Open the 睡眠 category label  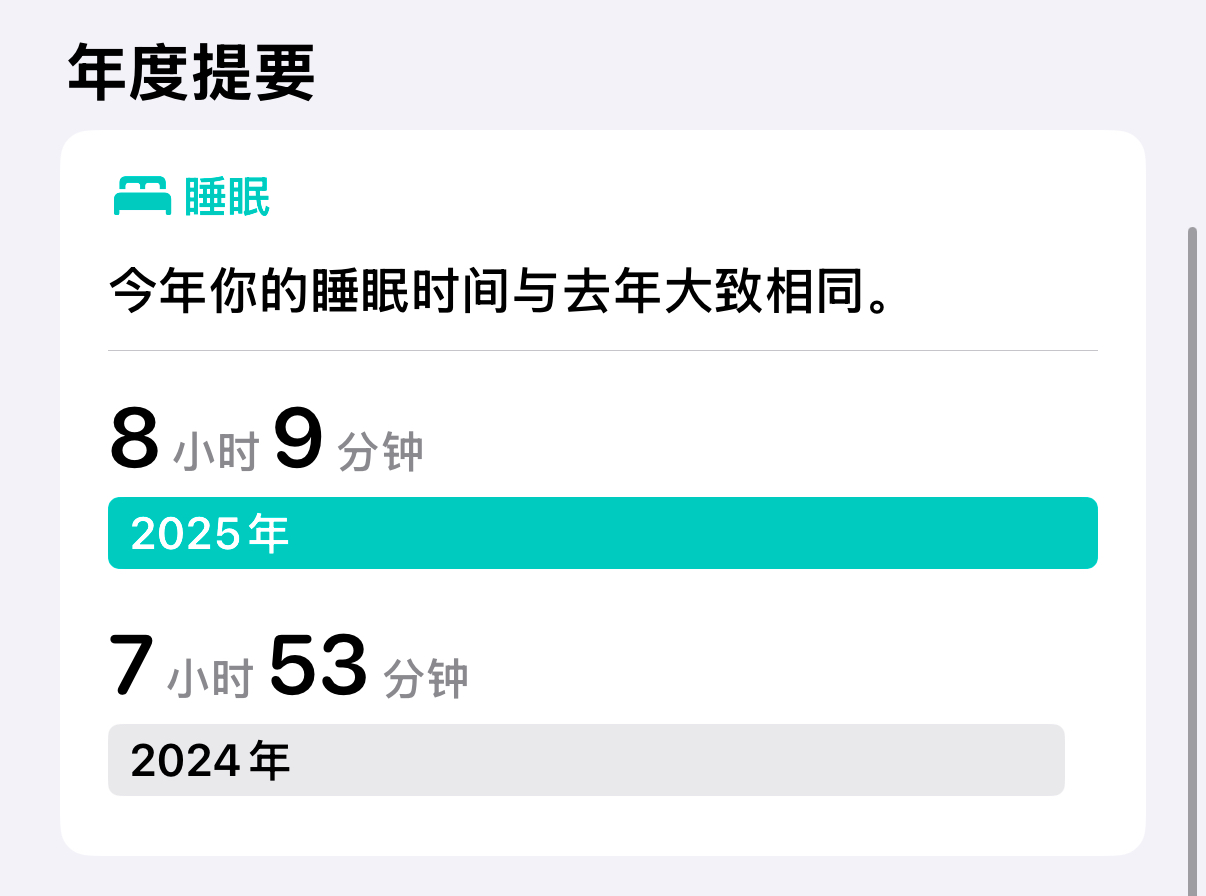pos(227,198)
